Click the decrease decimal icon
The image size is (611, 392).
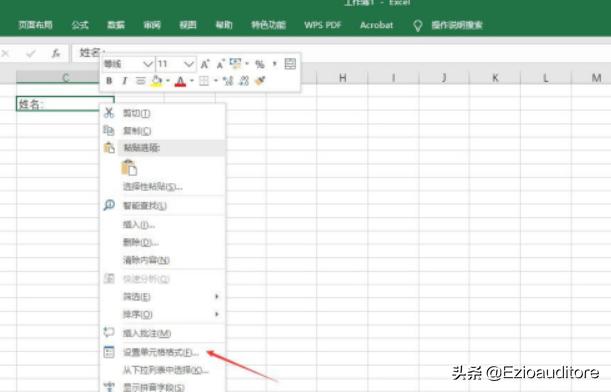(x=244, y=81)
